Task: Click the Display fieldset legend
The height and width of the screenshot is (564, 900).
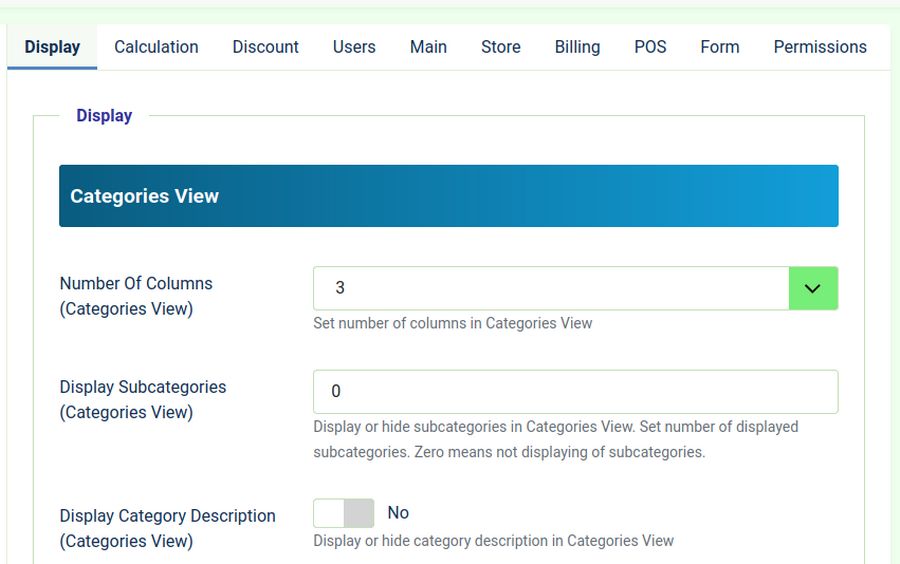Action: [104, 116]
